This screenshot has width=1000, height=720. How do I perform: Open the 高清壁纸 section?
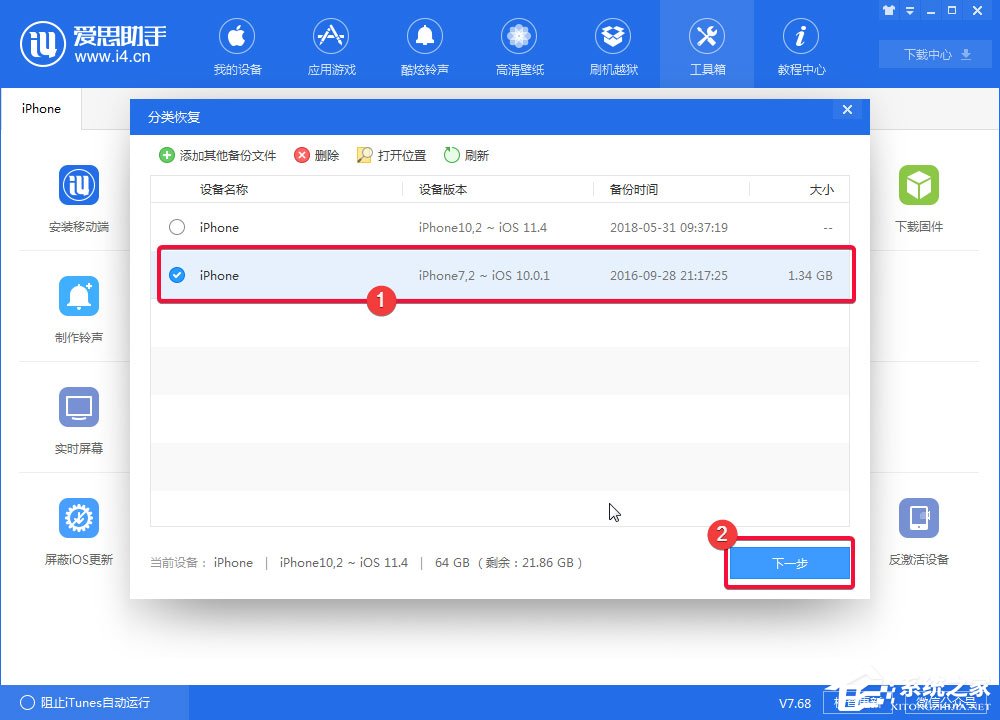pyautogui.click(x=518, y=45)
